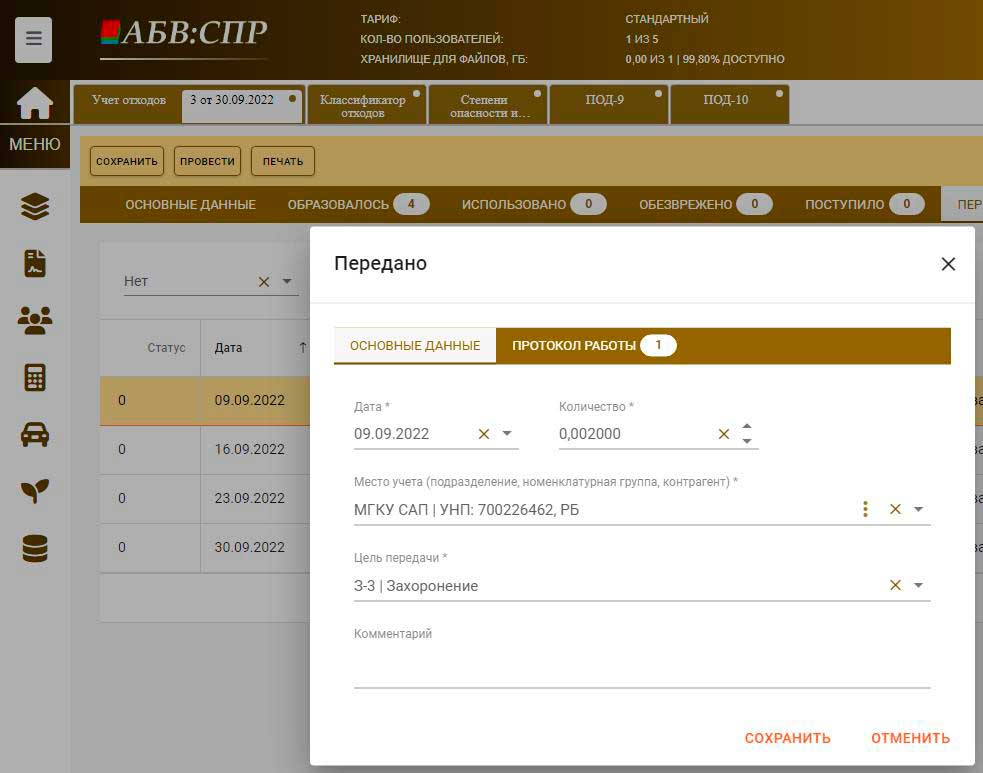Open the ПОД-9 tab
This screenshot has height=773, width=983.
click(604, 100)
